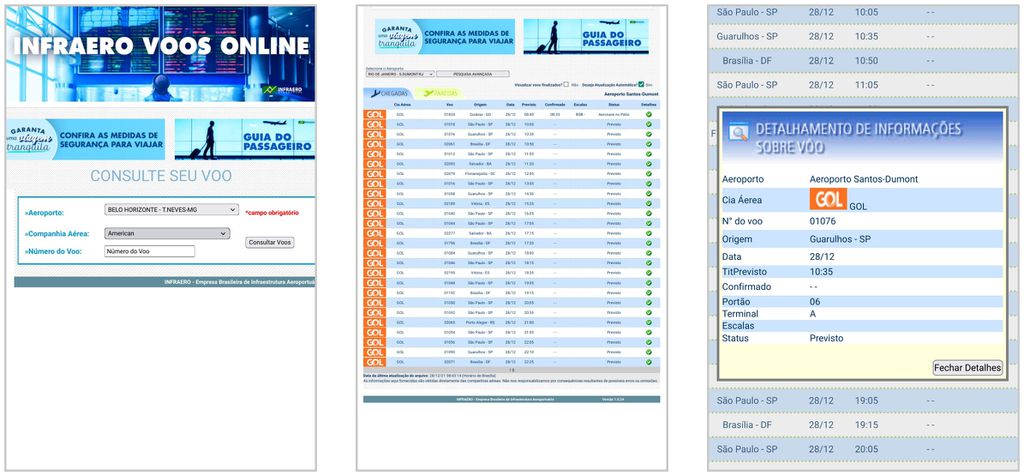
Task: Click gate value '06' in details popup
Action: 815,302
